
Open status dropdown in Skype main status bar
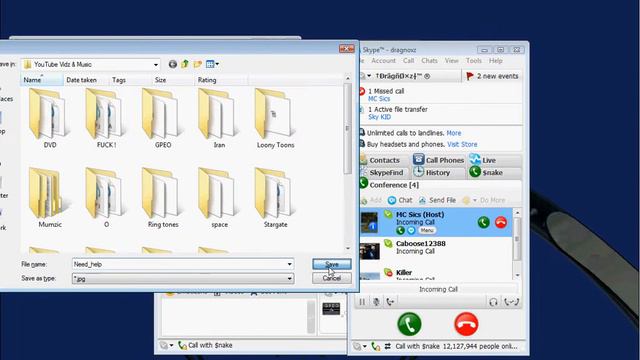point(360,347)
